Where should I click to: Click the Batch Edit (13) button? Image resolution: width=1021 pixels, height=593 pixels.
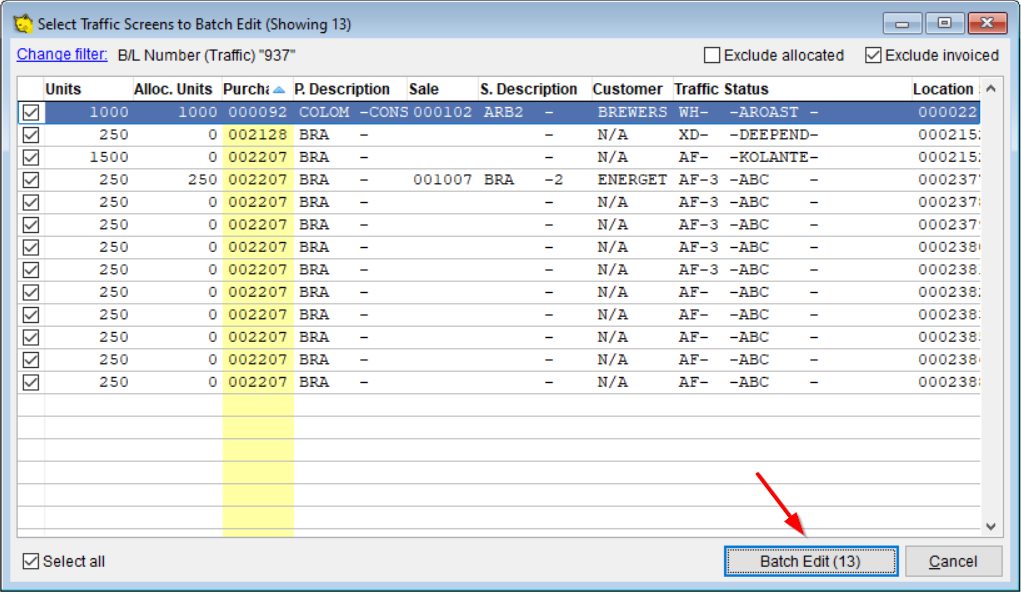coord(811,561)
